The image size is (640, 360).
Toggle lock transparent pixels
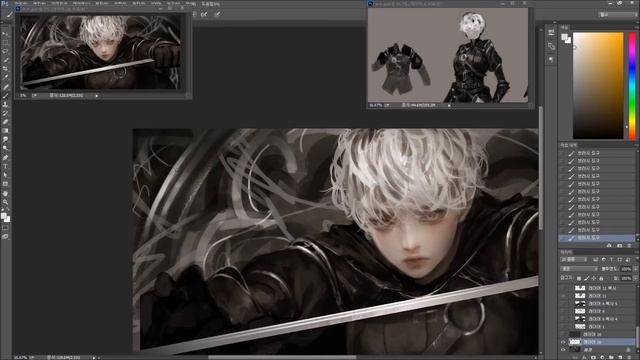(x=579, y=278)
